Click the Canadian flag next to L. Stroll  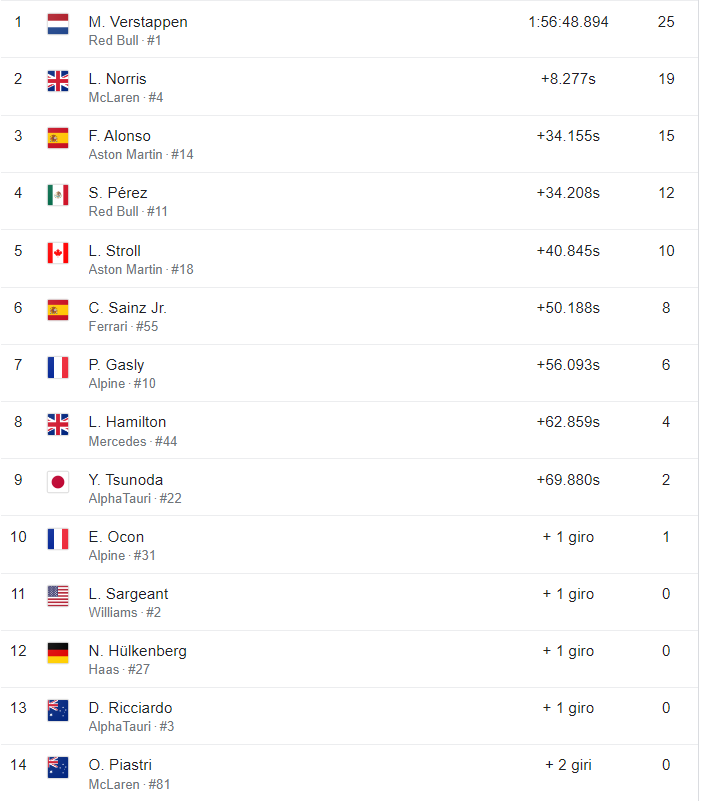coord(58,253)
